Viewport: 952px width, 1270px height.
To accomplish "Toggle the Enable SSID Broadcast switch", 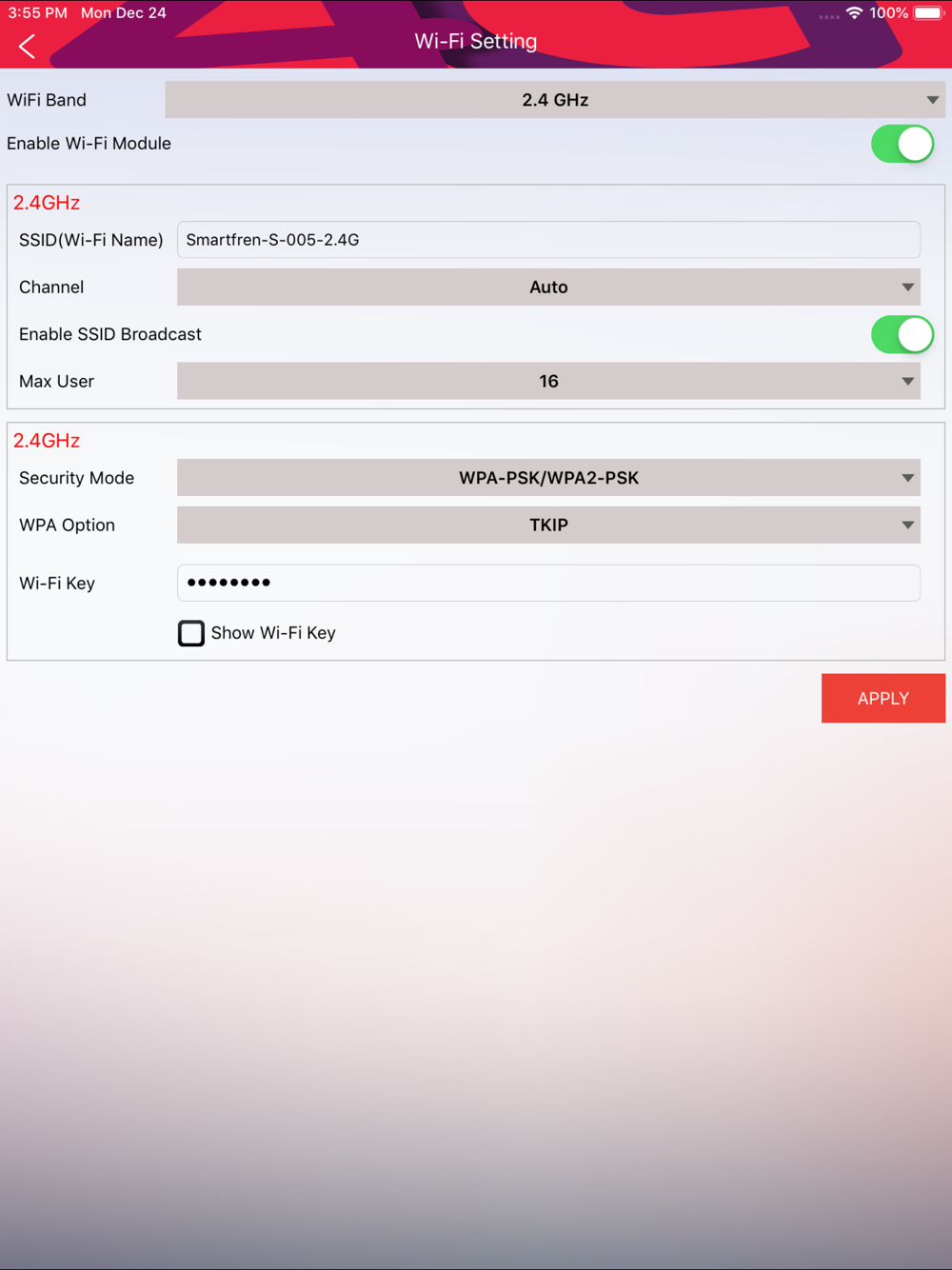I will 902,334.
